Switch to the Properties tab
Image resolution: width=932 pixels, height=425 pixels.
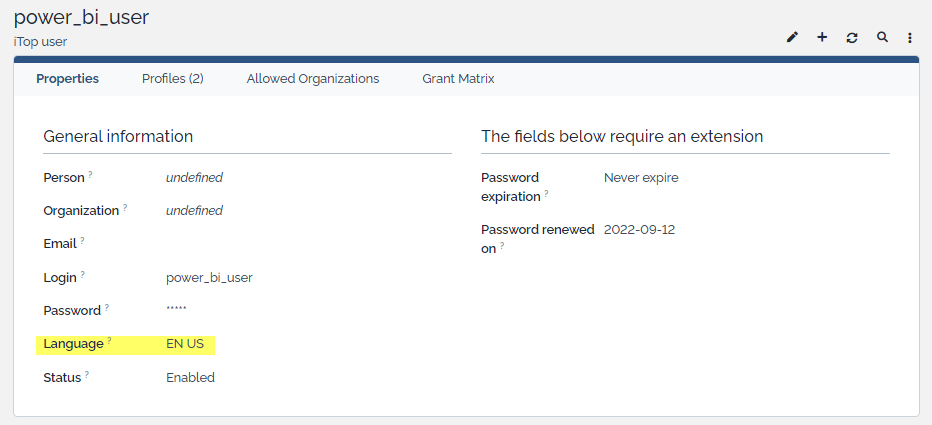[67, 79]
